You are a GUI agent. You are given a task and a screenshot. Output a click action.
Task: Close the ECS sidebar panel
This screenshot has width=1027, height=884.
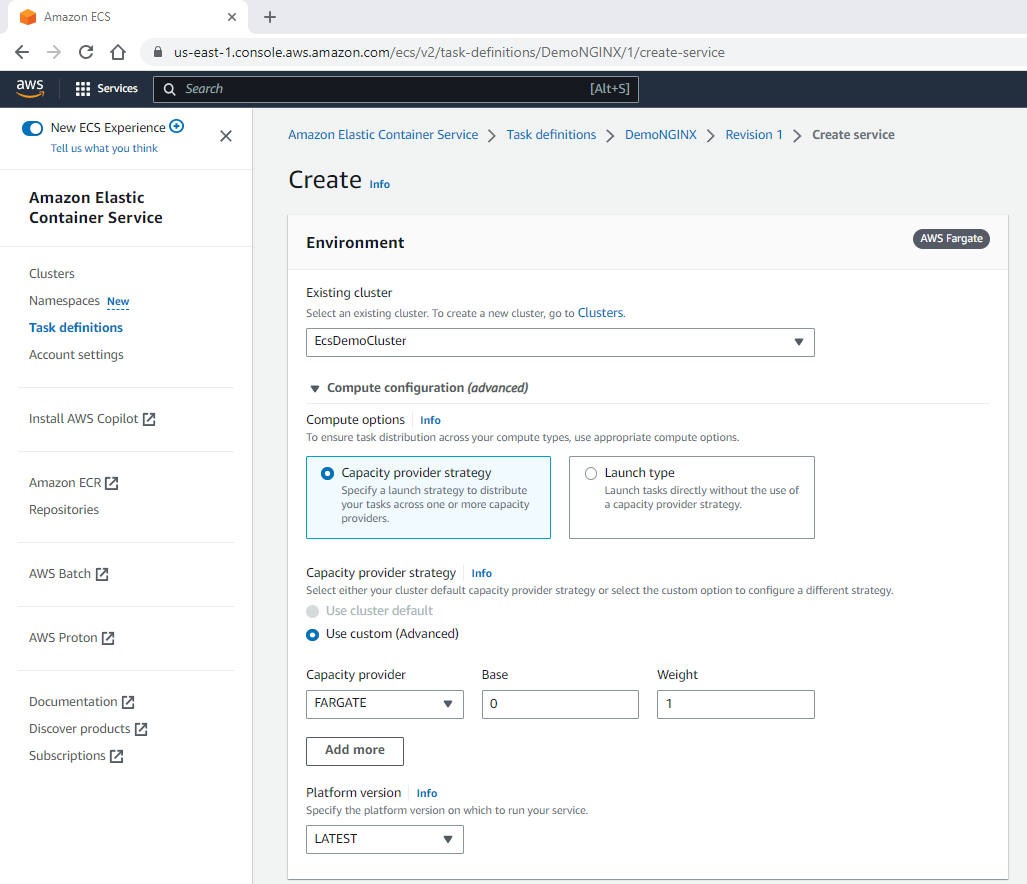(226, 136)
